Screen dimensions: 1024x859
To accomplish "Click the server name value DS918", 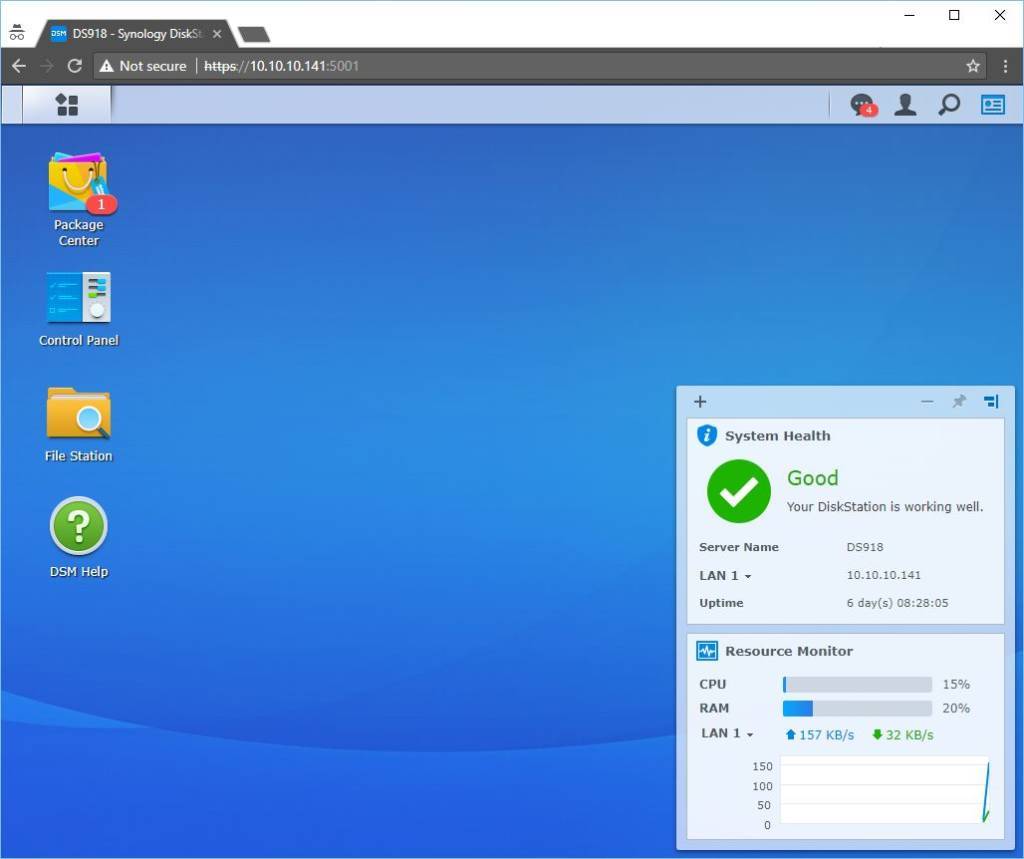I will [865, 547].
